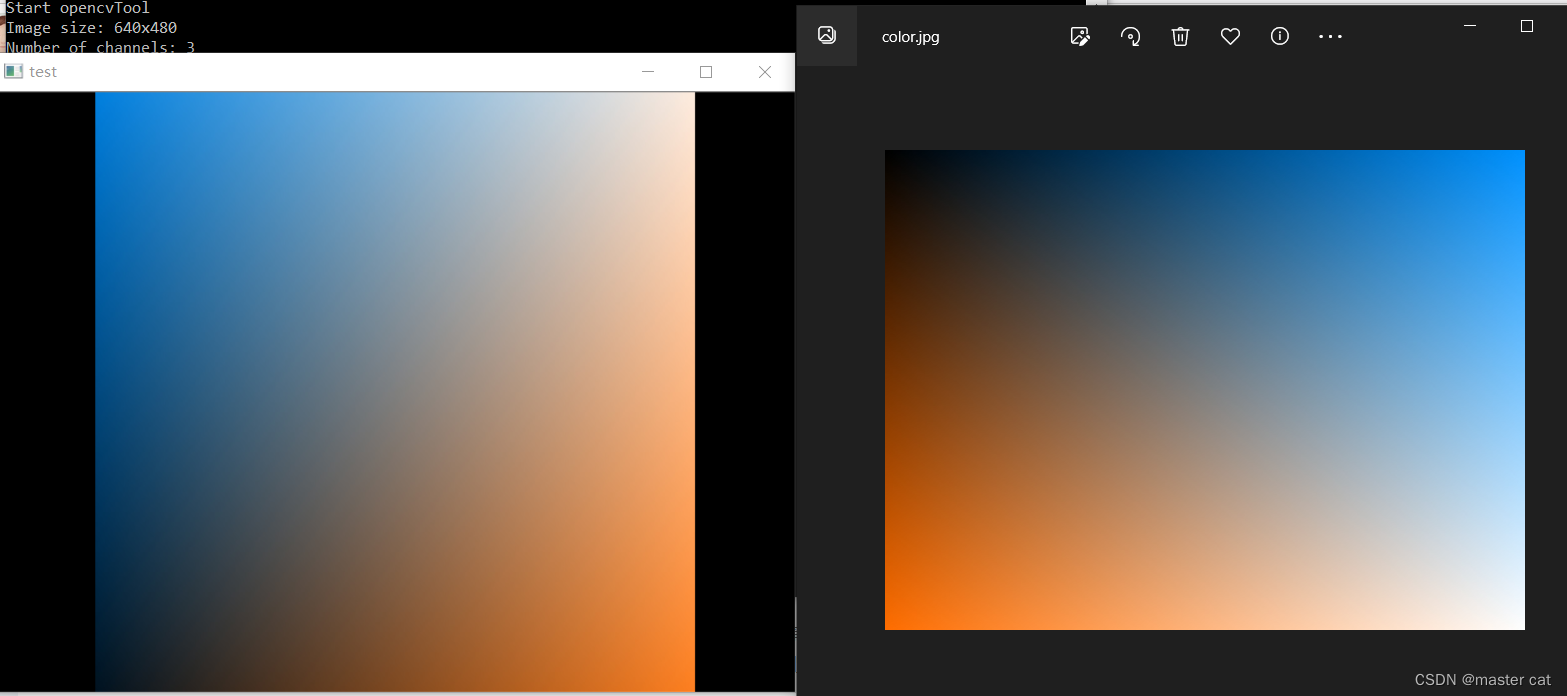Click the color.jpg gradient photo in Photos

(1205, 390)
